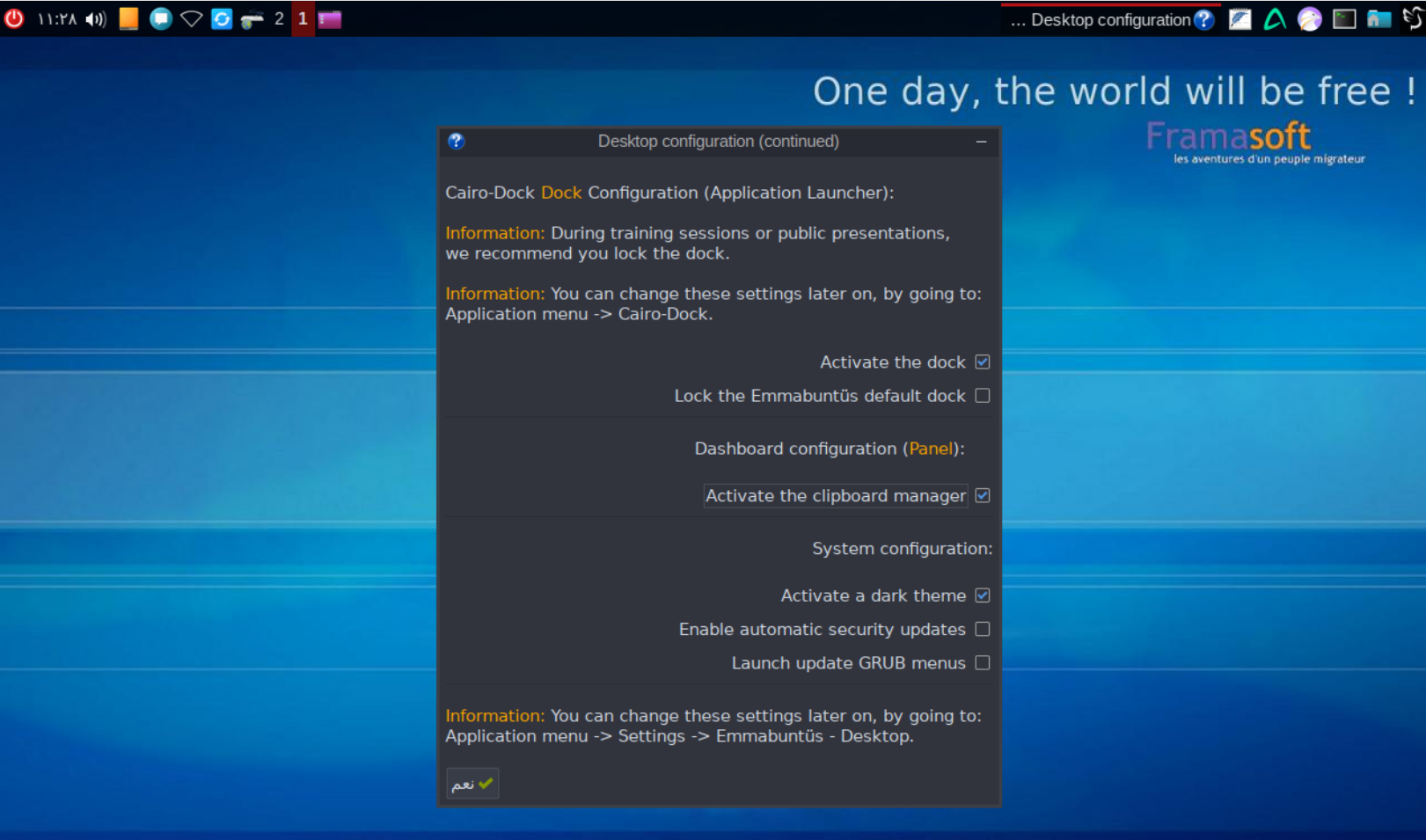1426x840 pixels.
Task: Check "Lock the Emmabuntüs default dock"
Action: point(983,396)
